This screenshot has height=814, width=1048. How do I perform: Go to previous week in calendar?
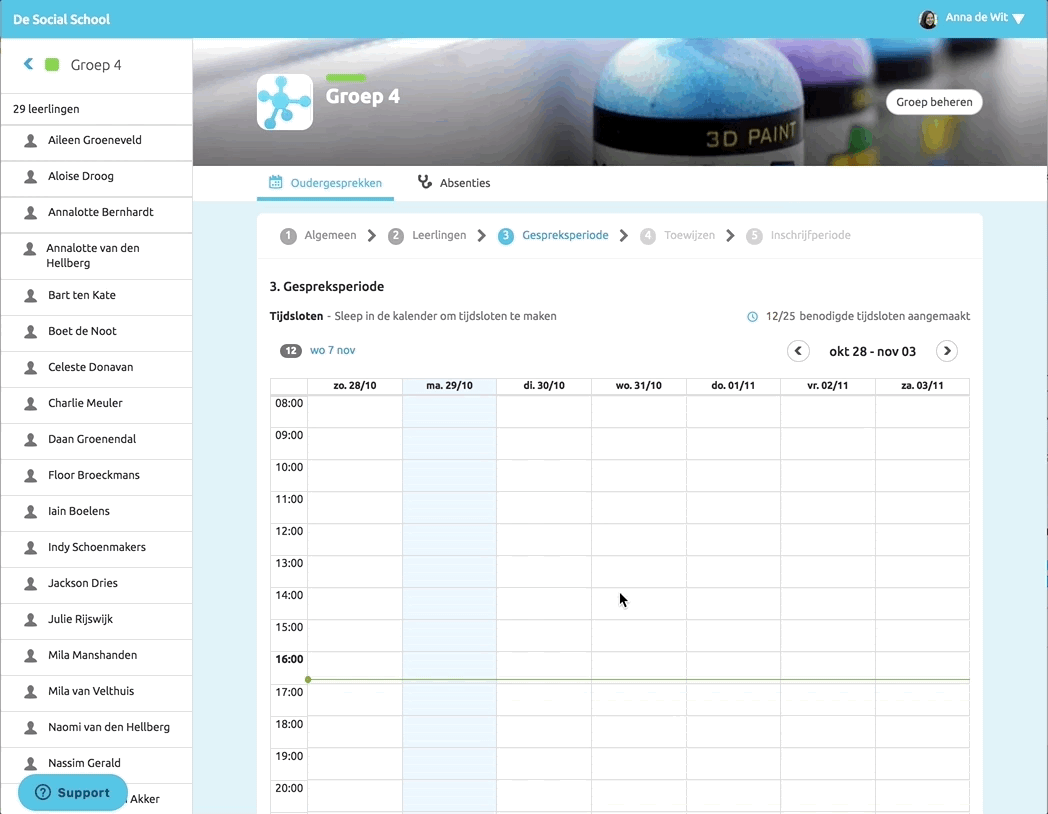798,351
